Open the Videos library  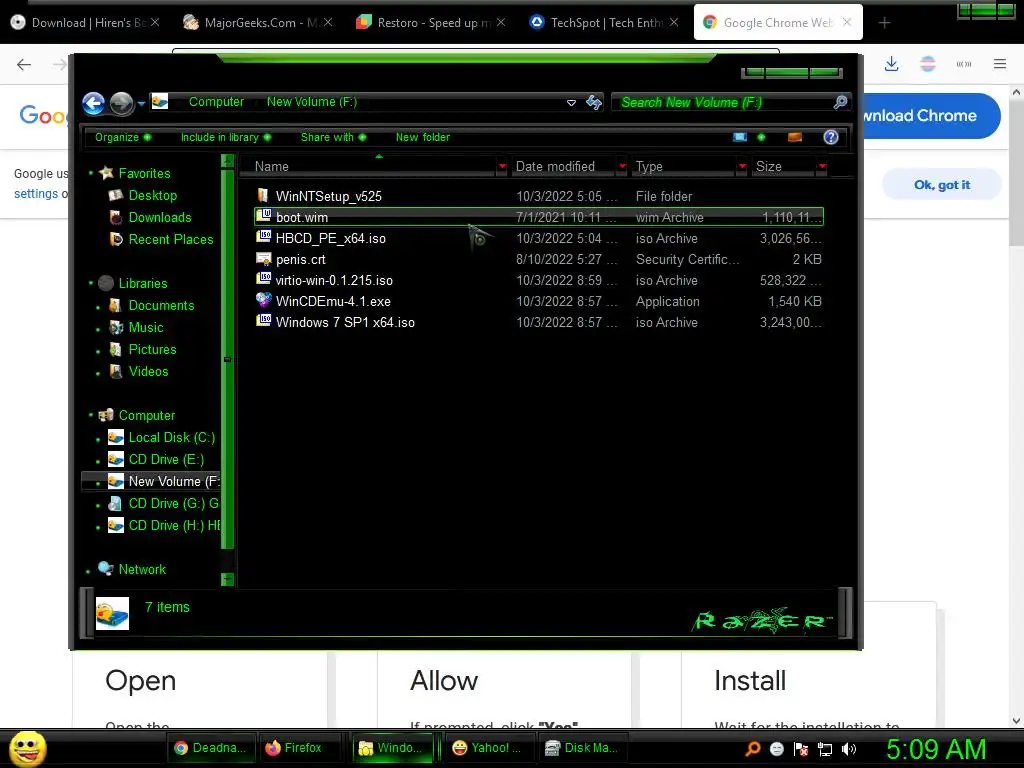pos(148,372)
